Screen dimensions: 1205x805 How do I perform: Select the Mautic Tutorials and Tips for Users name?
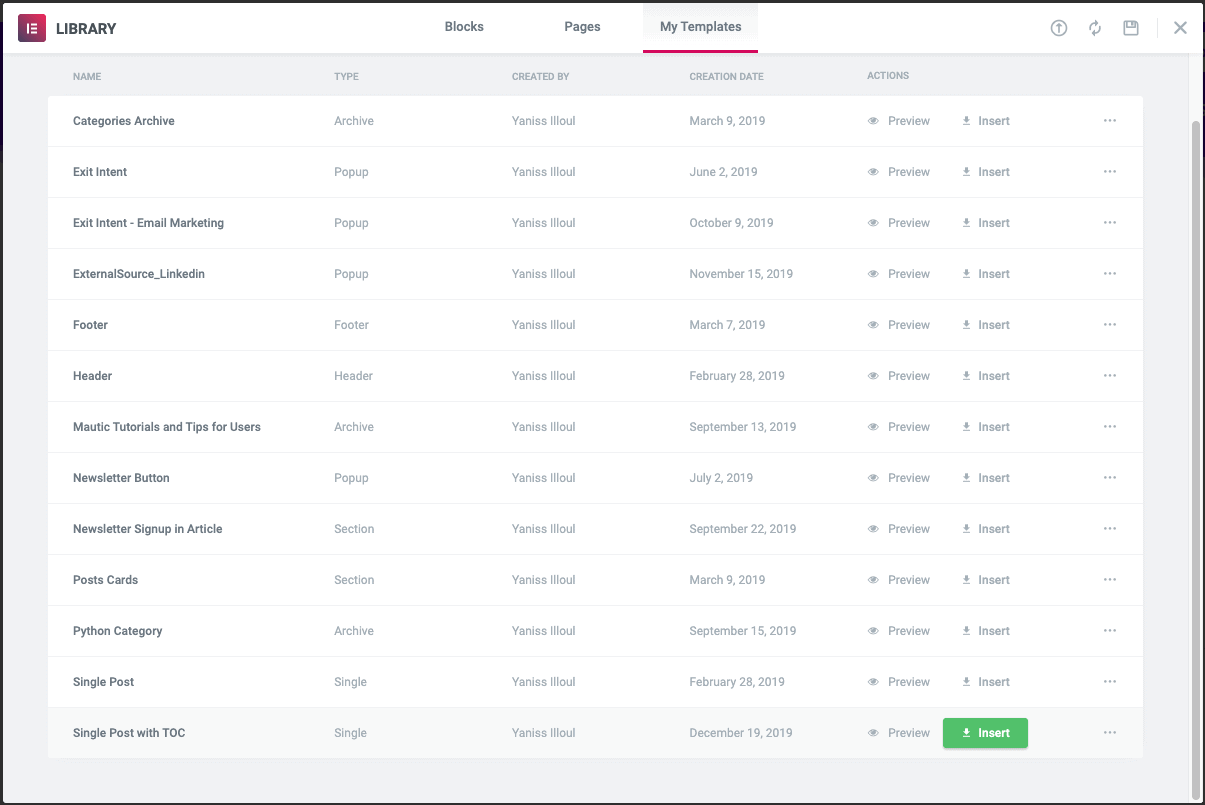coord(167,427)
